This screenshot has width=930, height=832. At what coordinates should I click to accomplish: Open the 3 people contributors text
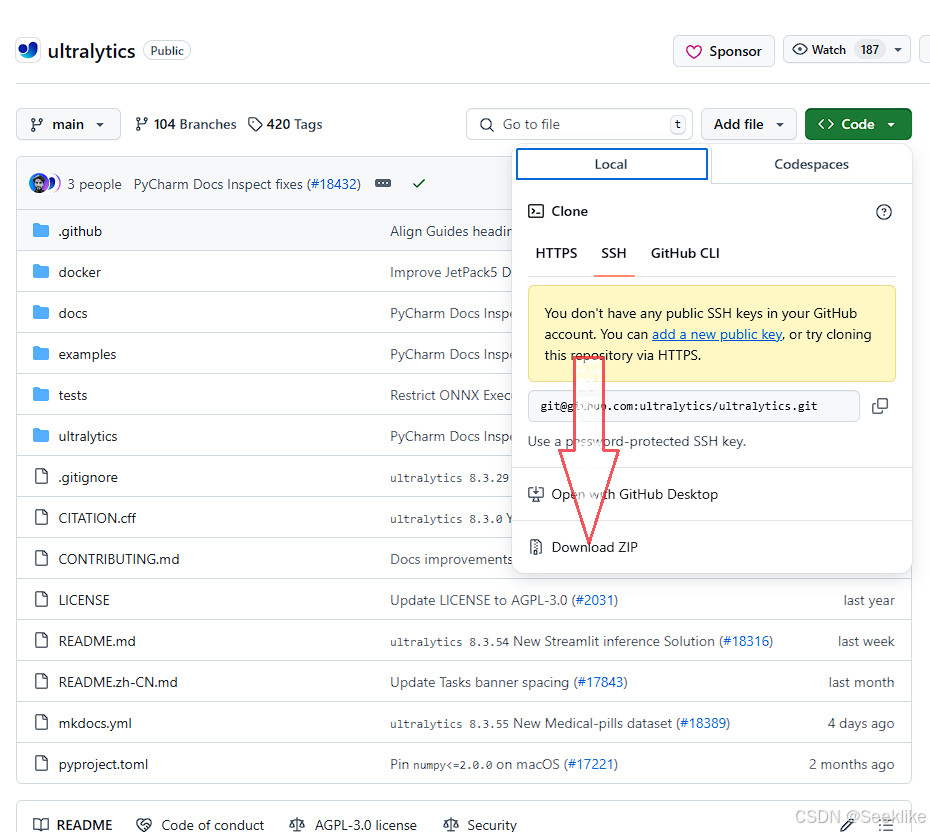click(94, 184)
